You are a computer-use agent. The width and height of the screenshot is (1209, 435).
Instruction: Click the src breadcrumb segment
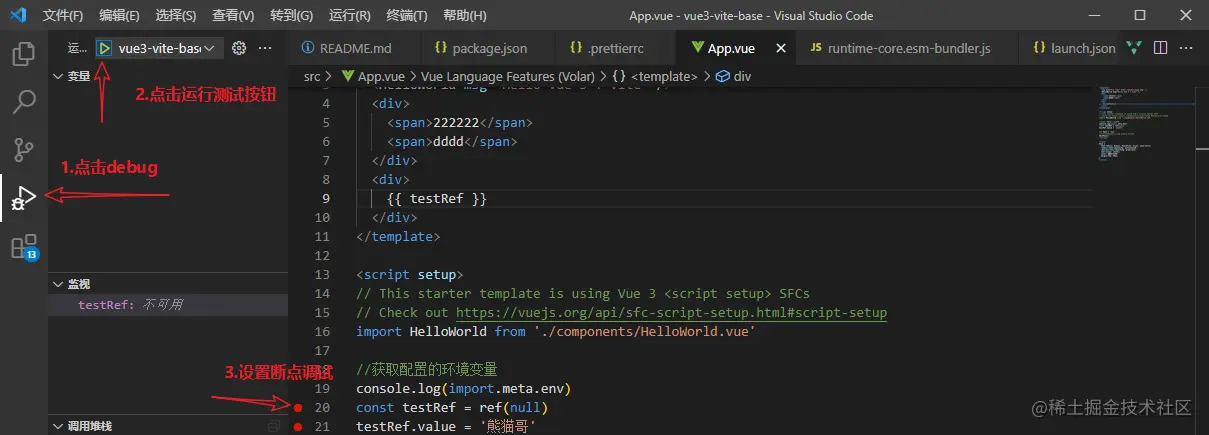click(312, 76)
